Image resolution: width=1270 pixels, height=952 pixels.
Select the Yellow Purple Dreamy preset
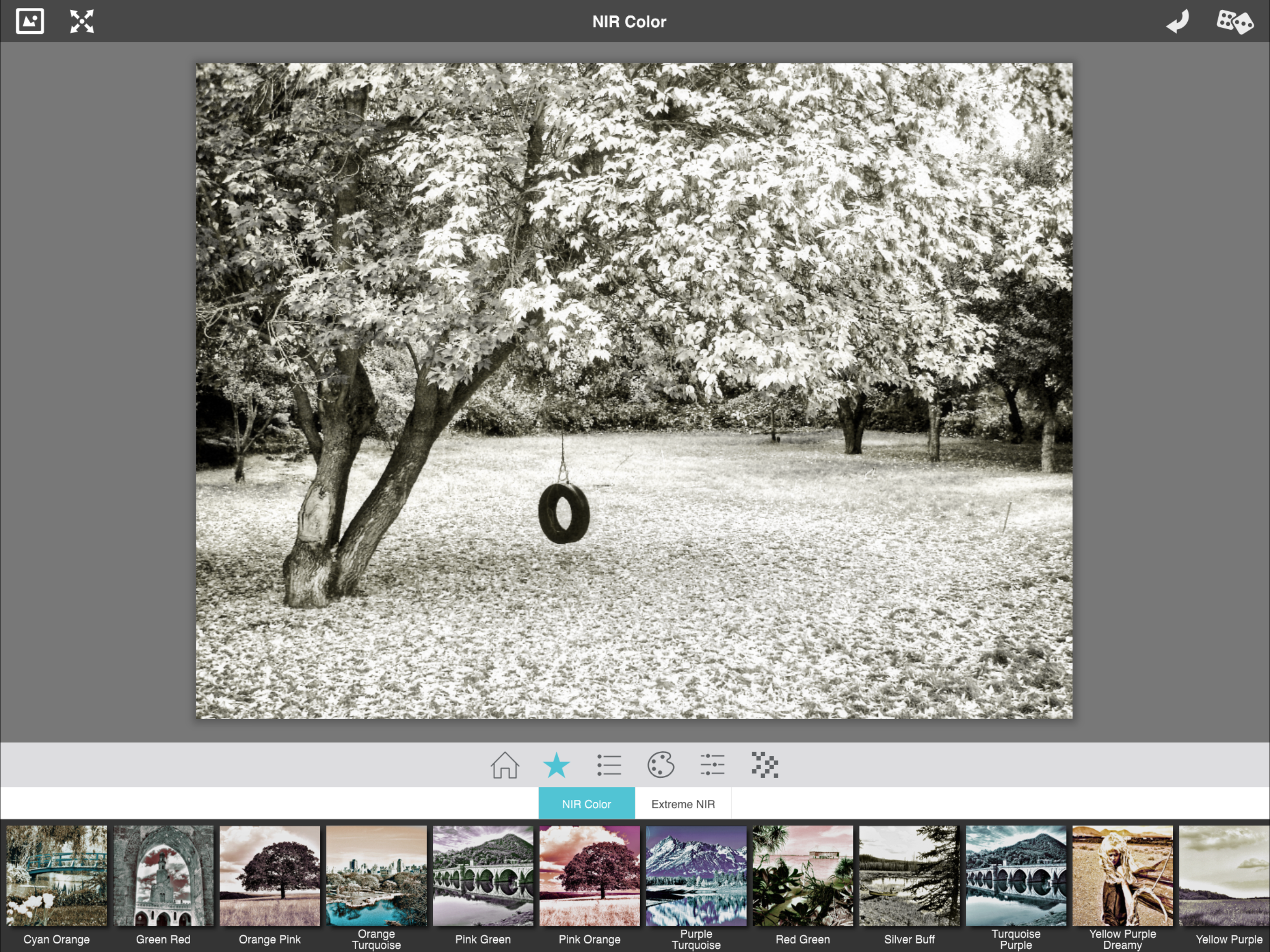pyautogui.click(x=1122, y=876)
